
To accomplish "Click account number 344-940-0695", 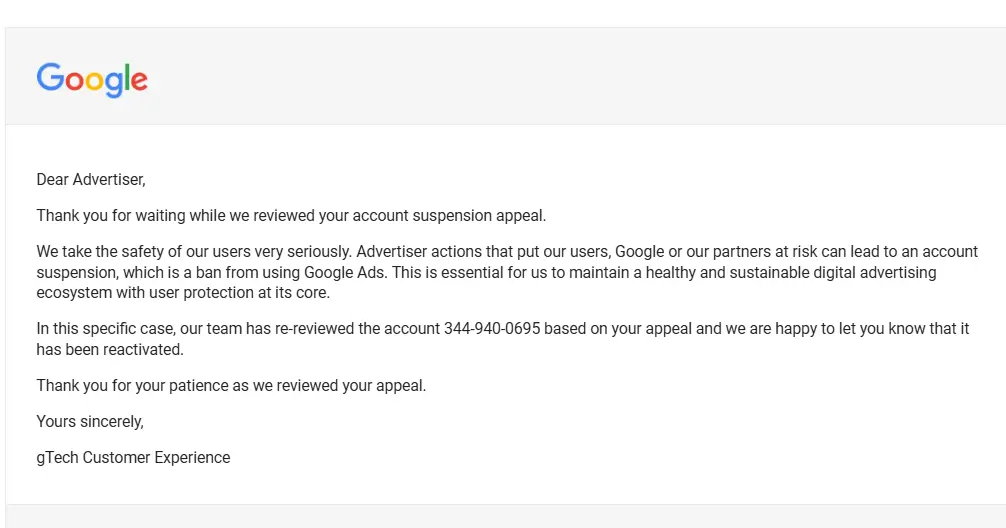I will click(x=492, y=329).
